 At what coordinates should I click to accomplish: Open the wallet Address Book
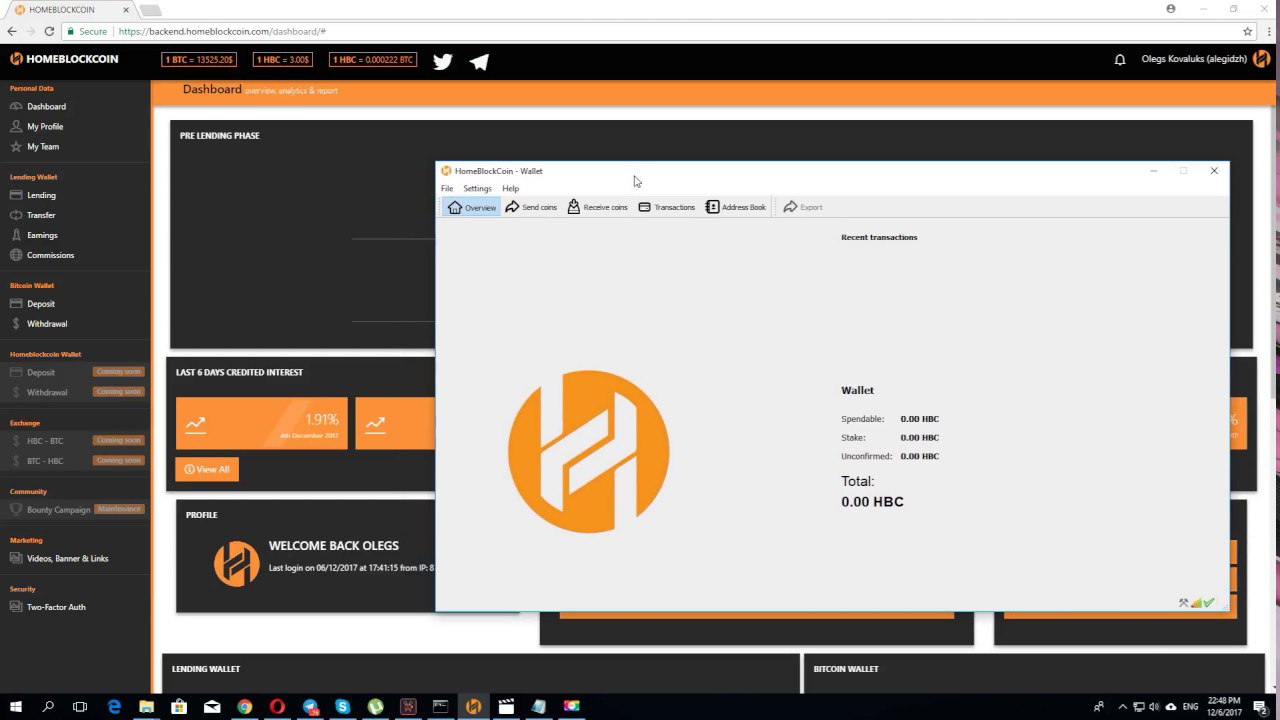point(735,207)
